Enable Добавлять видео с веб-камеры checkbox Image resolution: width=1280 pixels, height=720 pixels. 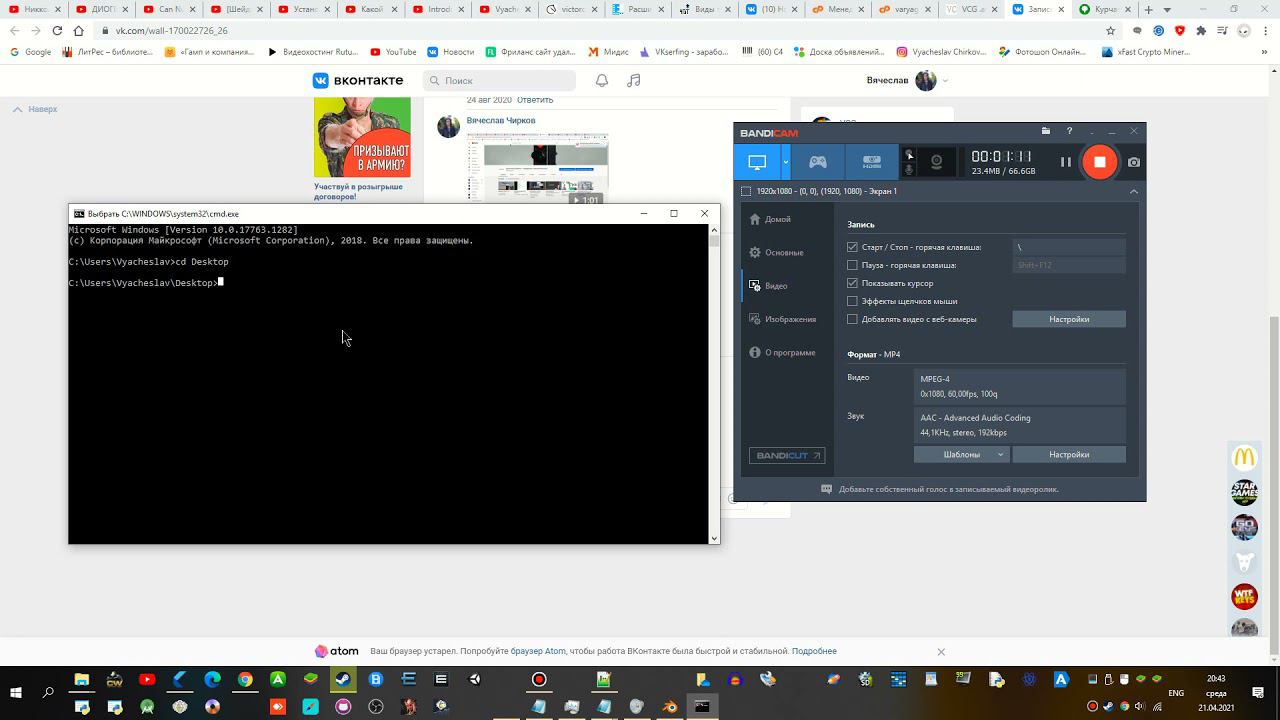[852, 319]
